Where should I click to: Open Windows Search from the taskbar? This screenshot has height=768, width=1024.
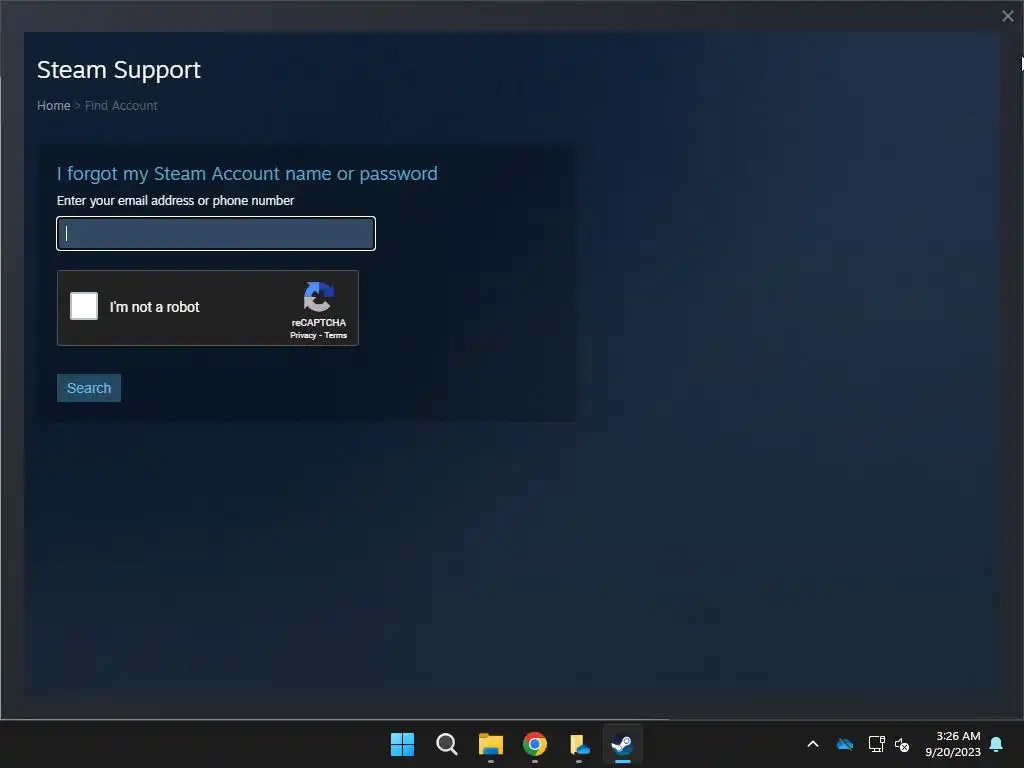point(447,744)
